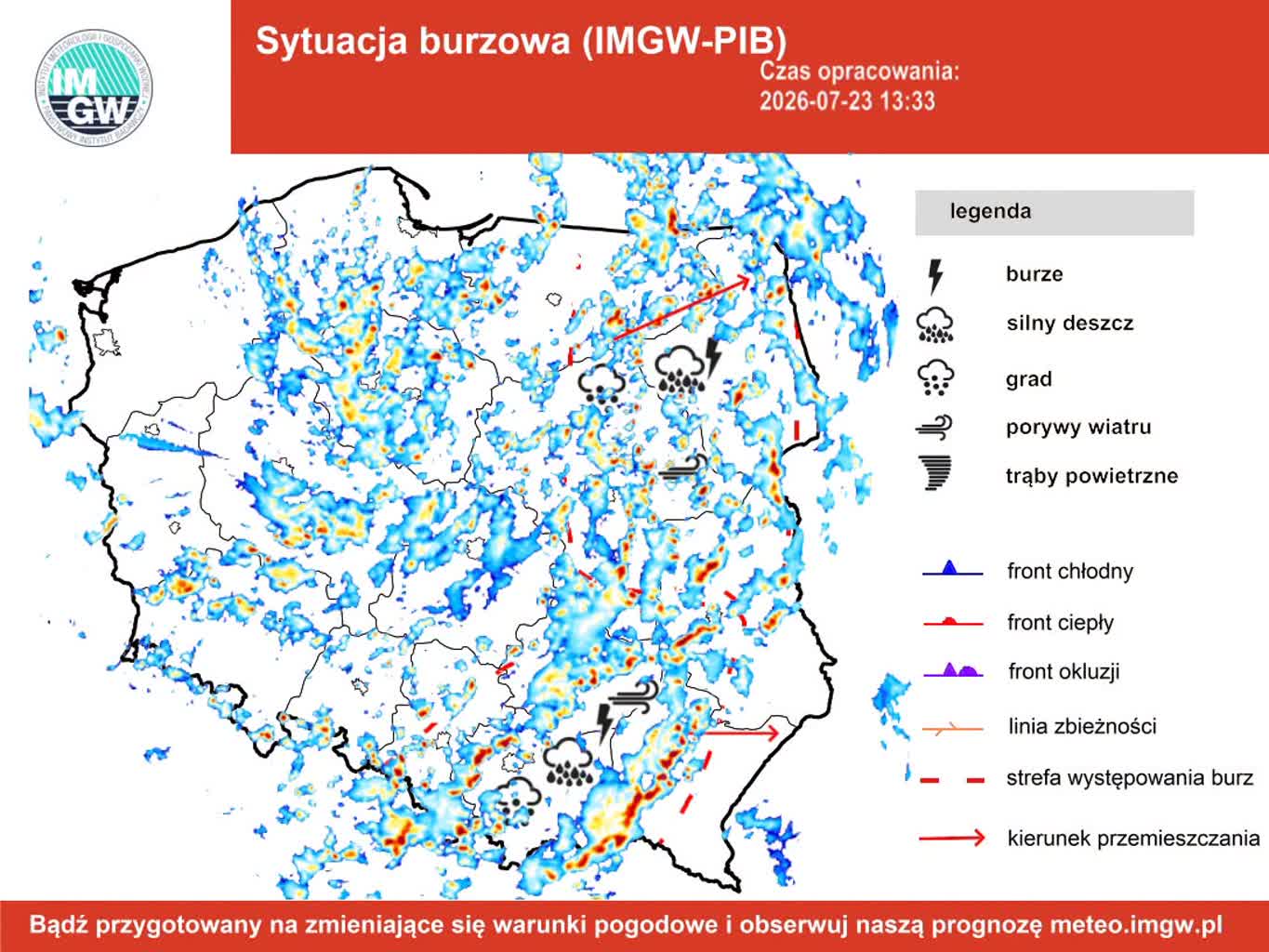This screenshot has width=1269, height=952.
Task: Click the 'strefa występowania burz' legend label
Action: tap(1130, 777)
